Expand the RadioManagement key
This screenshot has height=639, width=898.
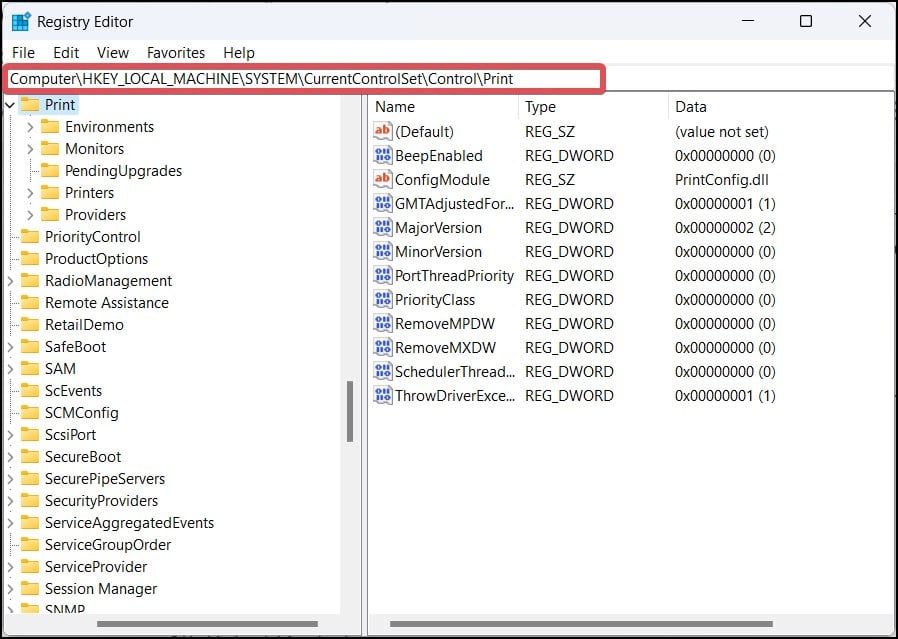[10, 281]
